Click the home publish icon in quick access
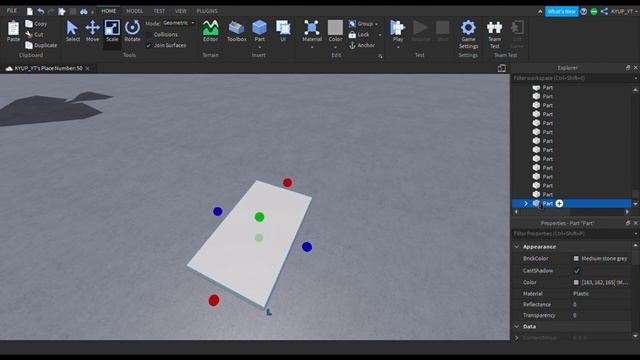Image resolution: width=640 pixels, height=360 pixels. (62, 11)
